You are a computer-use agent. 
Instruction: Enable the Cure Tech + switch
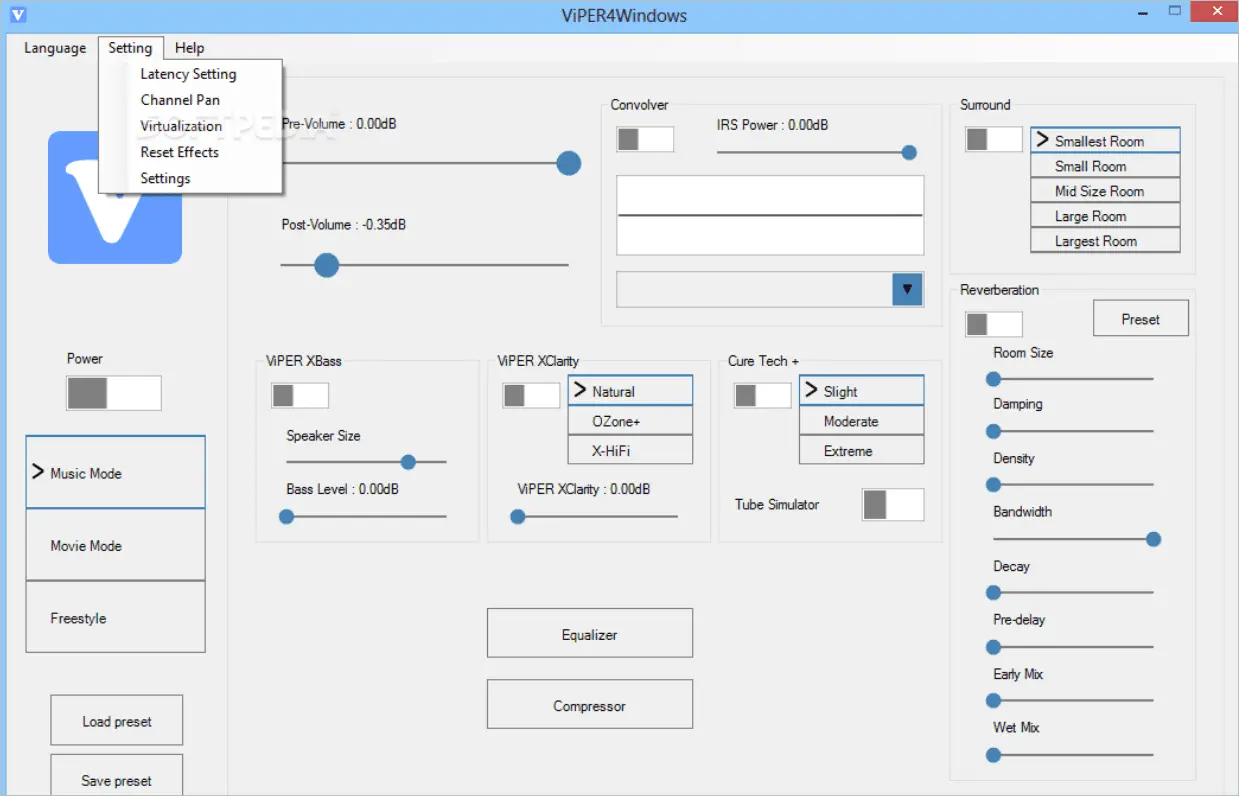pos(763,395)
